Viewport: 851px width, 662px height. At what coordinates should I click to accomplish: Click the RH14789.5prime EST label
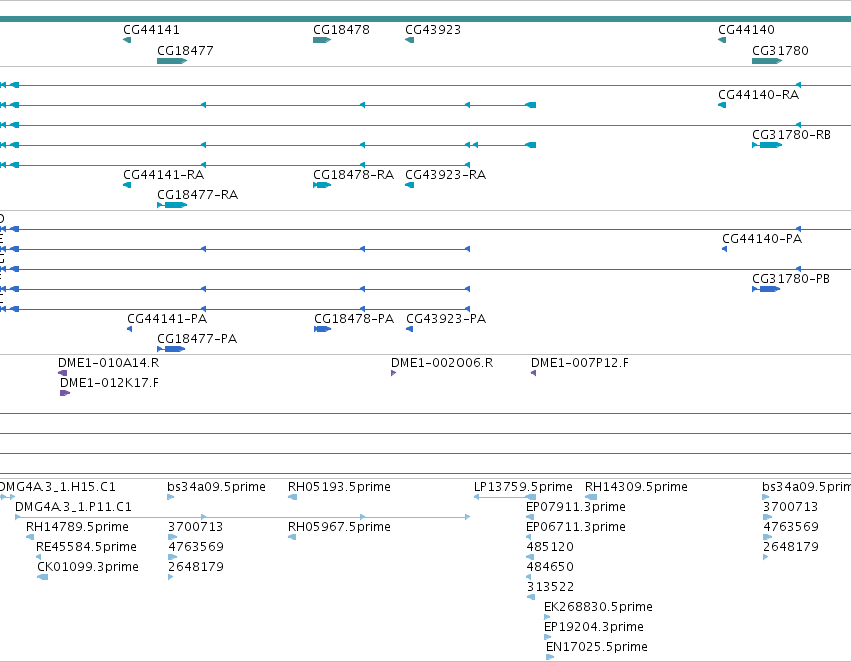[x=77, y=527]
